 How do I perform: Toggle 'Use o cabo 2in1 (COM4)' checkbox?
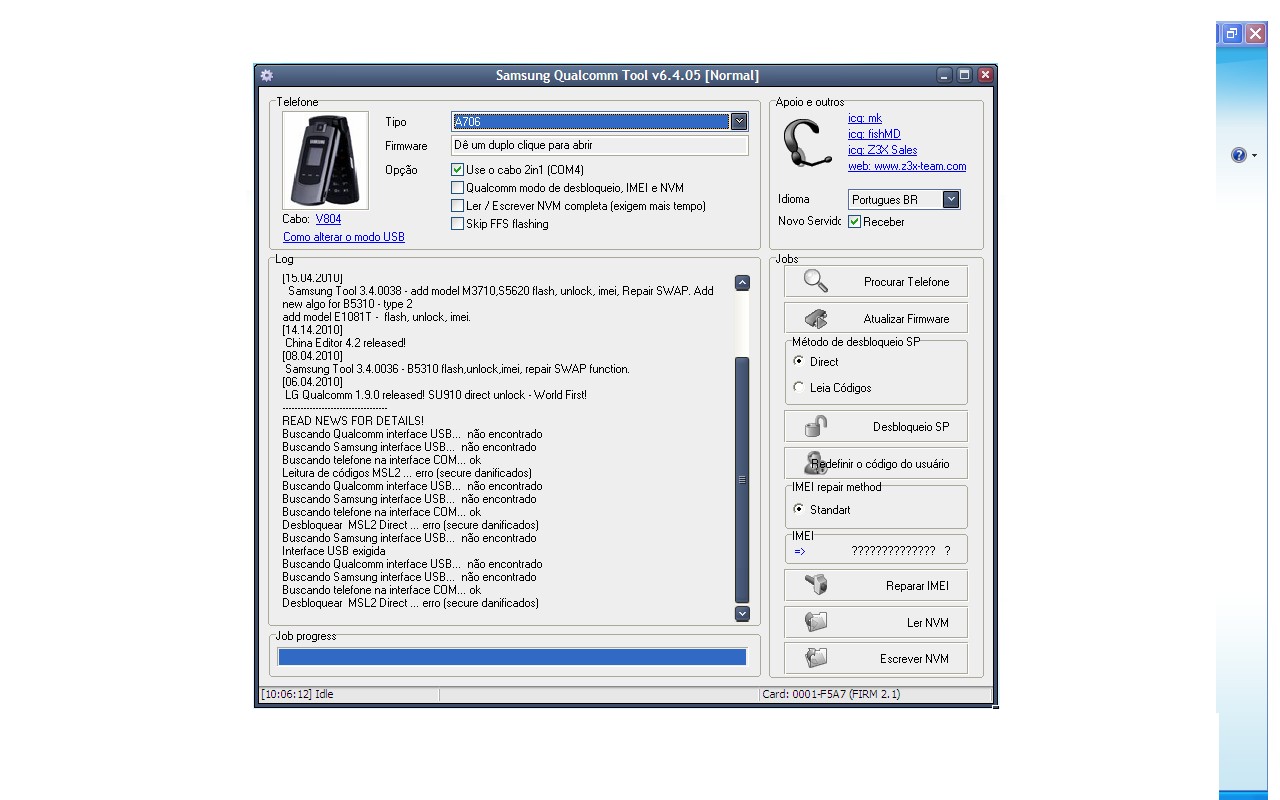point(458,170)
